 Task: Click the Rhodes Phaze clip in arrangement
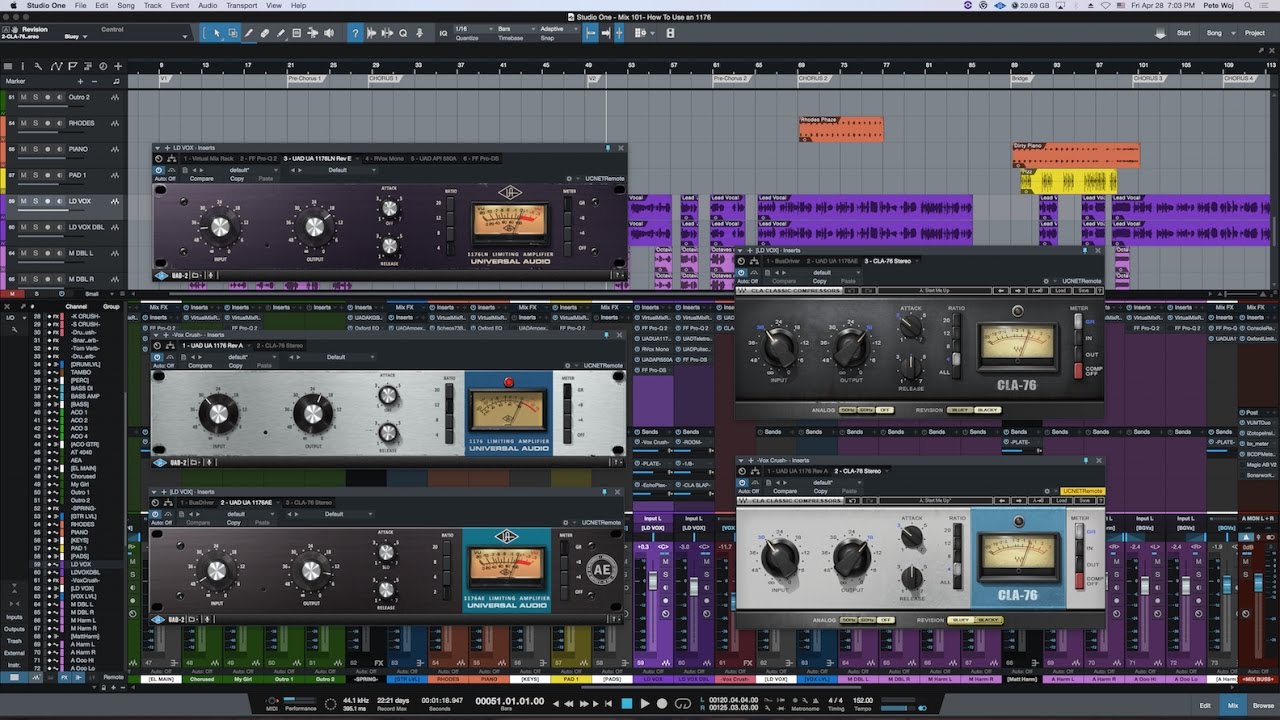click(x=841, y=129)
